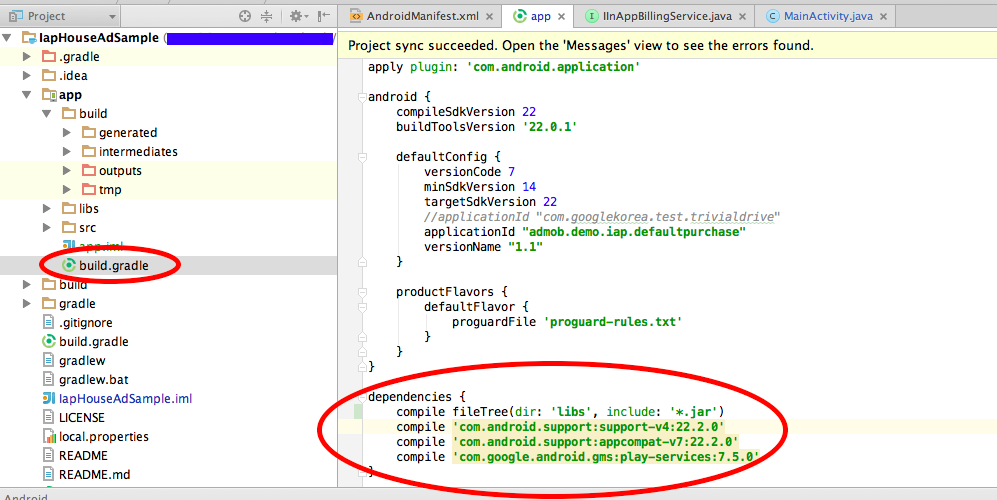Click the local.properties file icon

pyautogui.click(x=49, y=436)
